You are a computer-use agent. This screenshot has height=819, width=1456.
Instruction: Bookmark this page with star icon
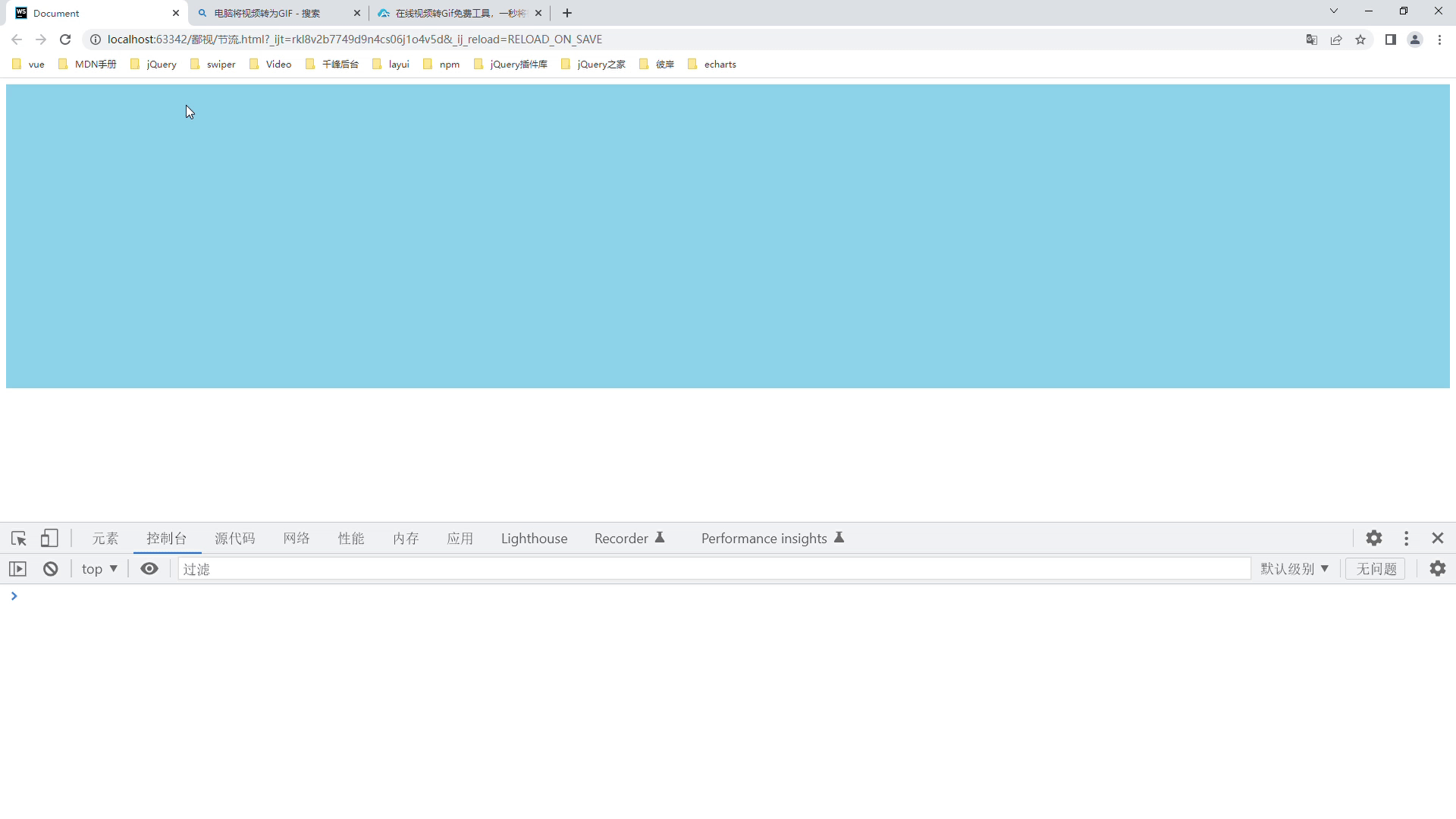(x=1360, y=39)
